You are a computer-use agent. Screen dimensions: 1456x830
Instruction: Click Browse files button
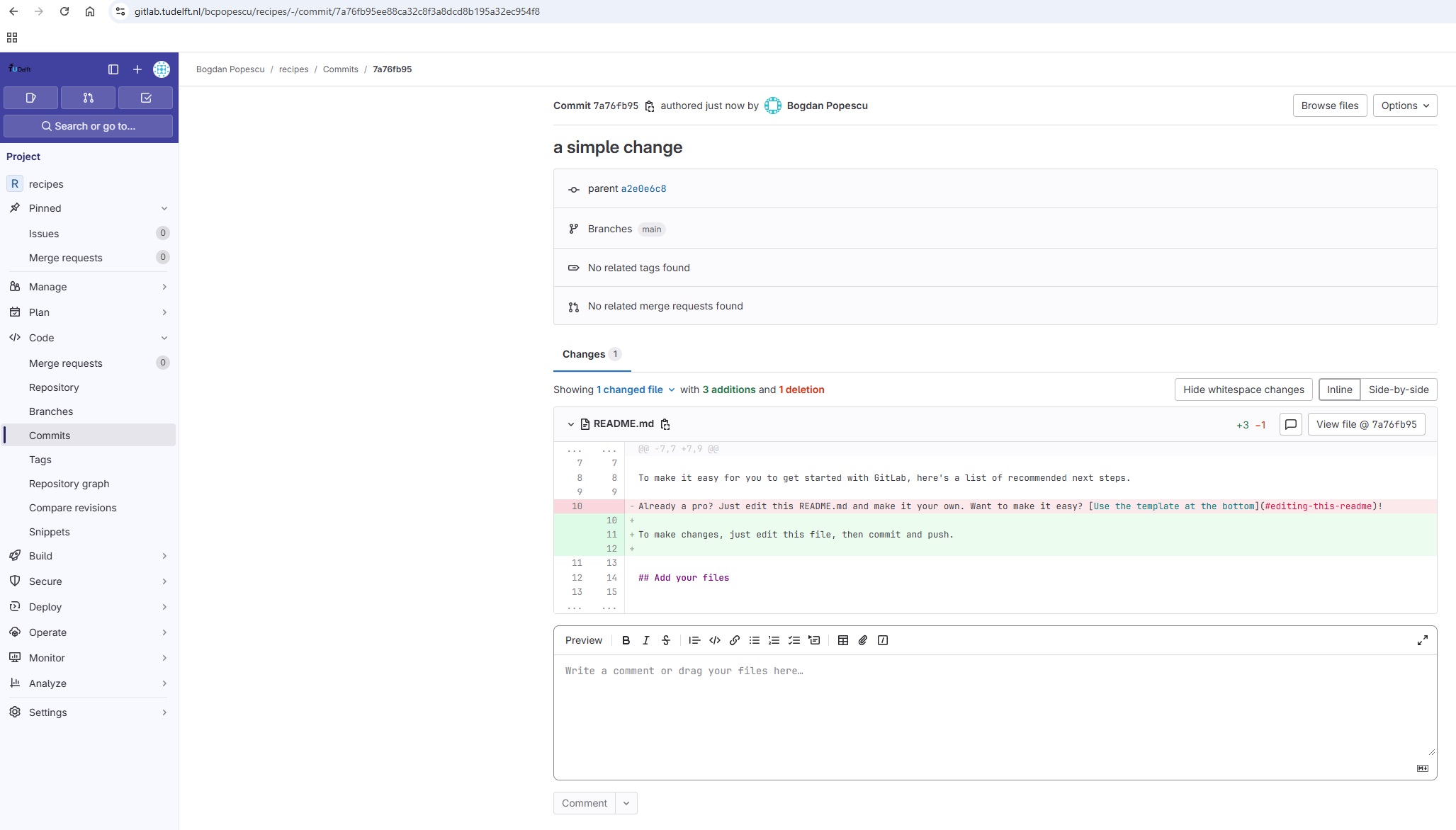[x=1329, y=105]
